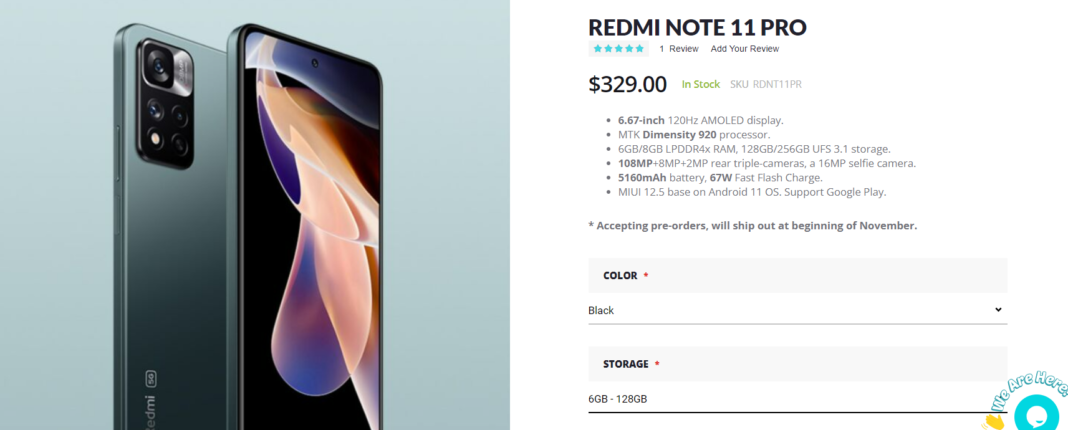Open the live chat bubble icon
This screenshot has width=1068, height=430.
pos(1036,413)
